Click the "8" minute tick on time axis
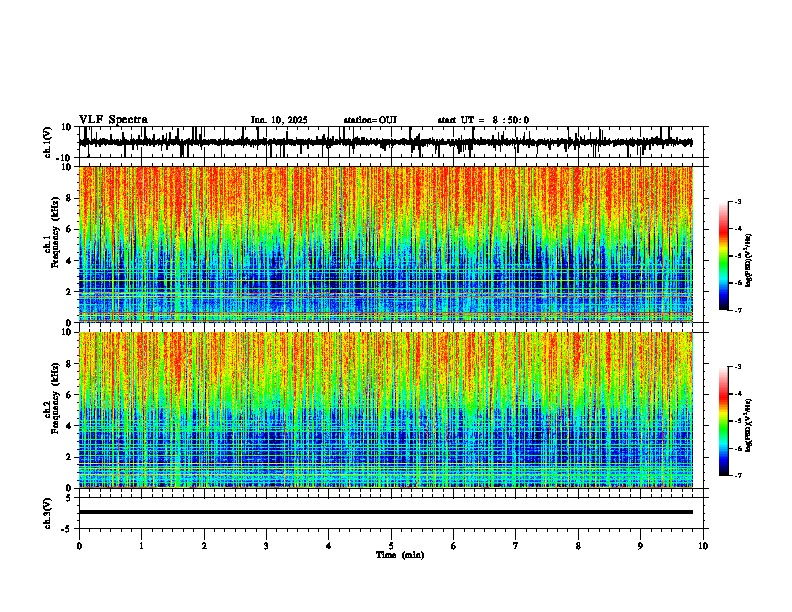The height and width of the screenshot is (612, 792). pyautogui.click(x=578, y=546)
